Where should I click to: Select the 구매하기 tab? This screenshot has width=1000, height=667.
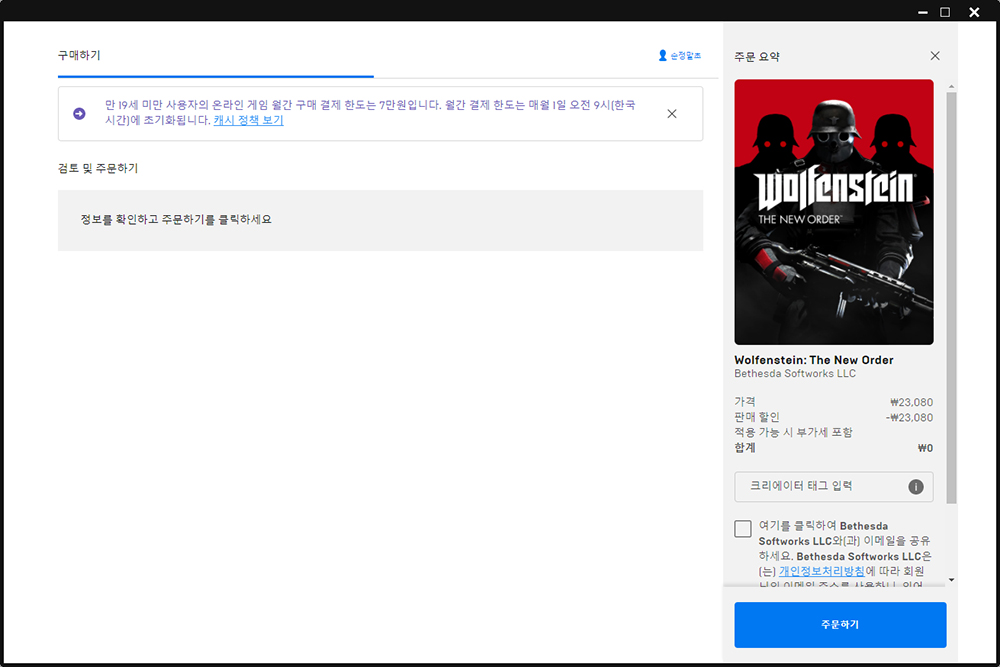(79, 55)
